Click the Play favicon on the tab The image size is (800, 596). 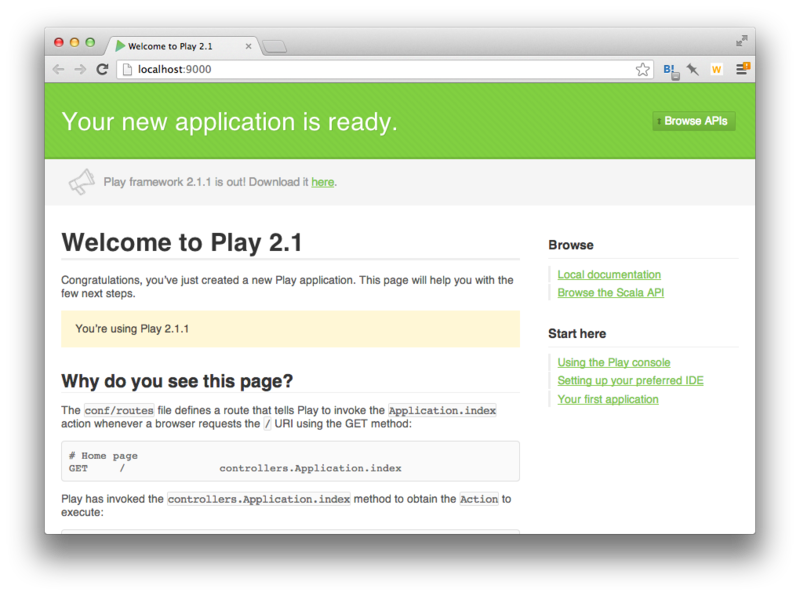tap(120, 46)
